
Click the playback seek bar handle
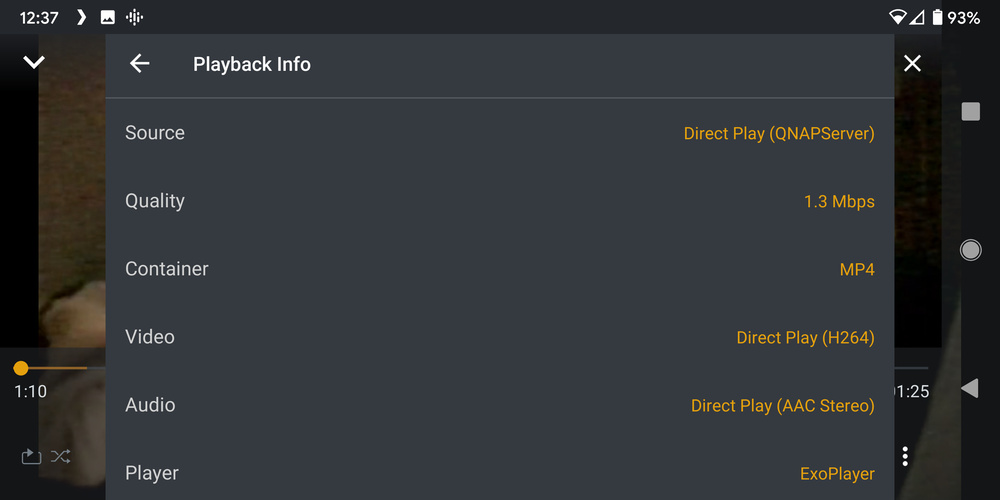pyautogui.click(x=21, y=368)
